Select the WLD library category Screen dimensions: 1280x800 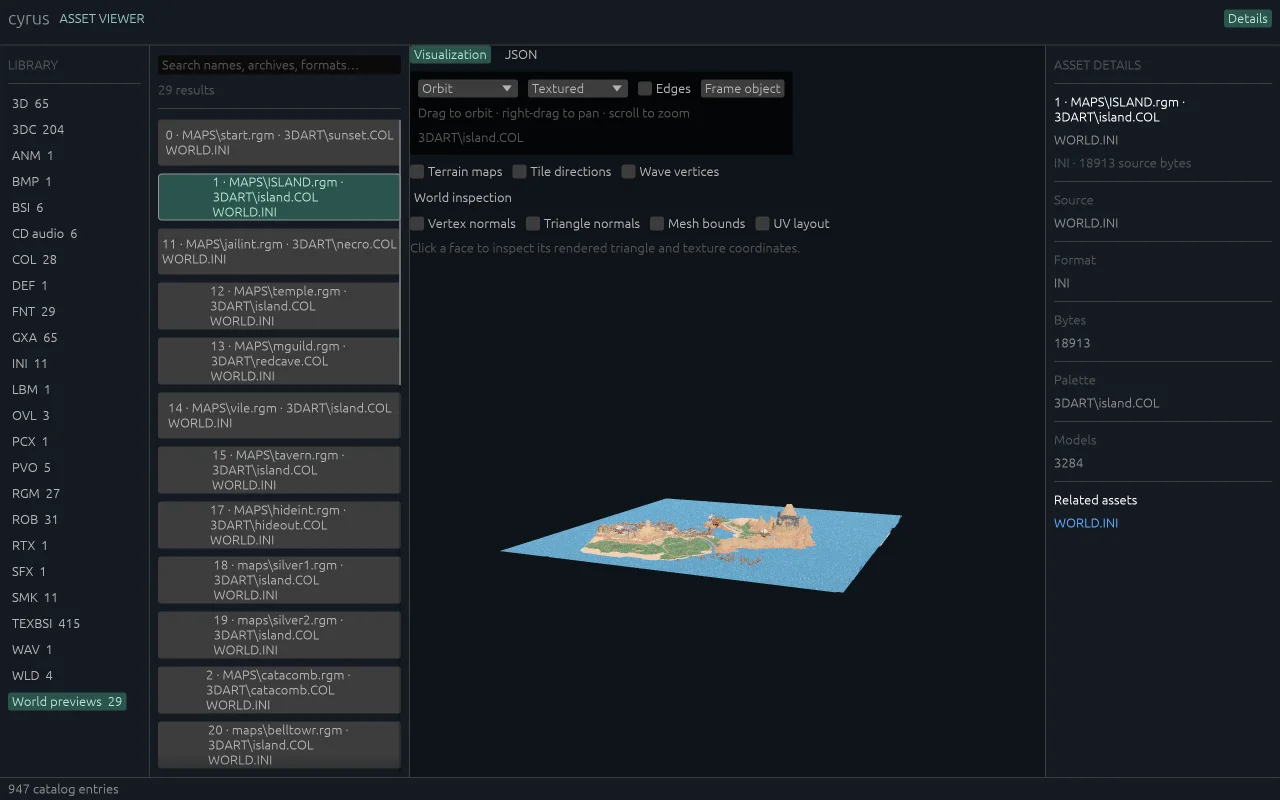tap(32, 676)
